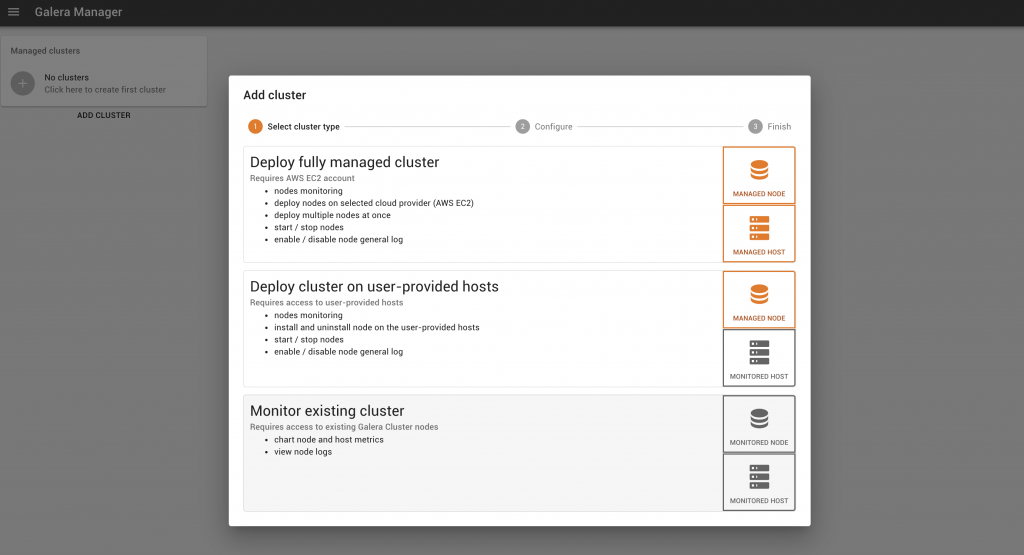Choose 'Deploy fully managed cluster' heading

(x=344, y=163)
